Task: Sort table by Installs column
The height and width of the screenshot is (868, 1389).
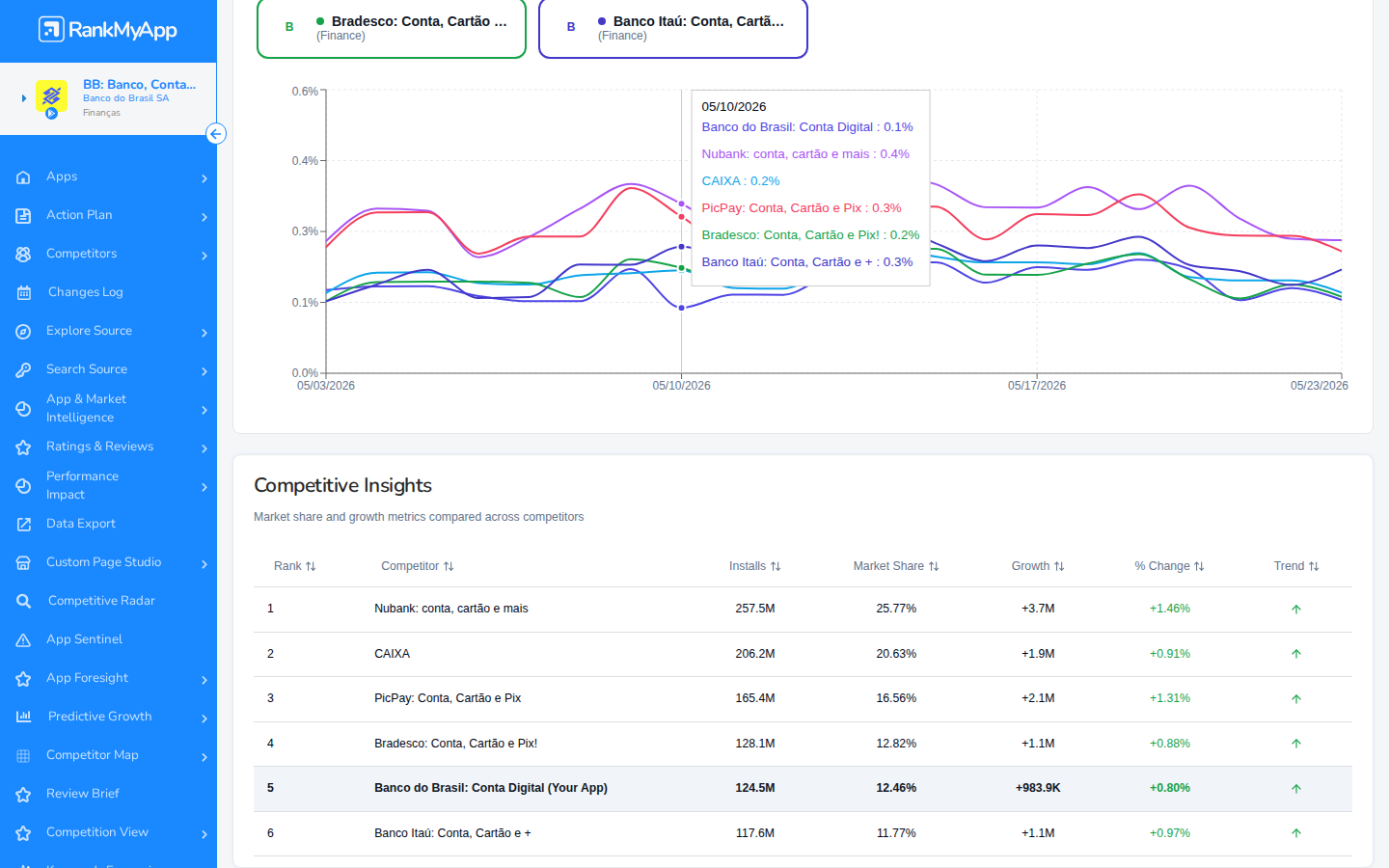Action: click(x=755, y=566)
